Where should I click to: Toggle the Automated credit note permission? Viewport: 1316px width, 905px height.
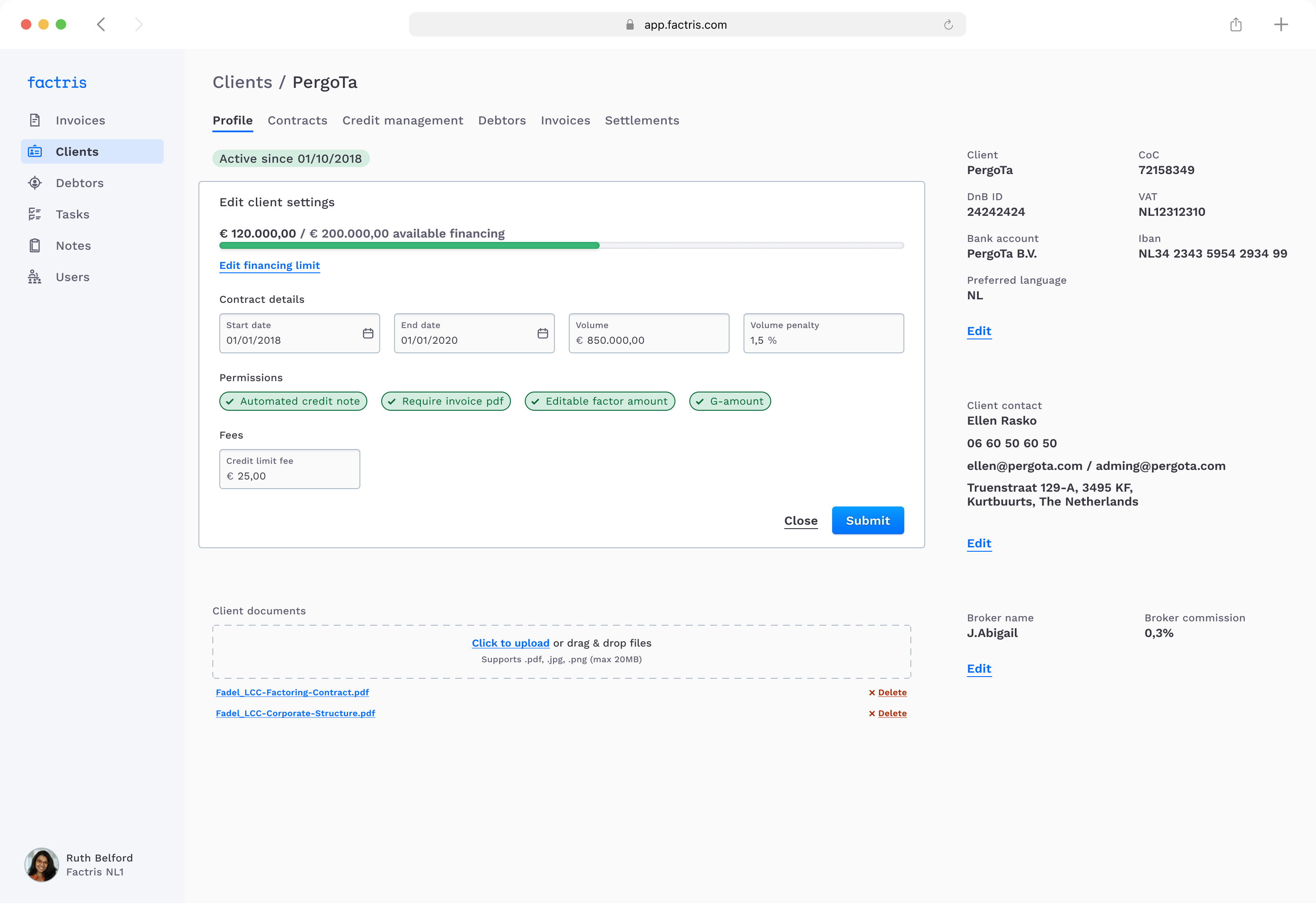pyautogui.click(x=293, y=401)
